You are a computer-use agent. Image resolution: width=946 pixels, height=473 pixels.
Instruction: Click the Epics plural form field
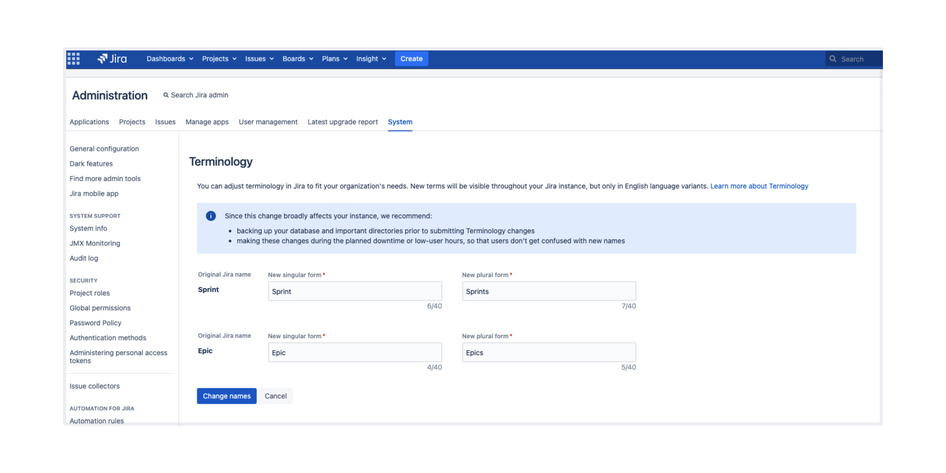tap(549, 352)
